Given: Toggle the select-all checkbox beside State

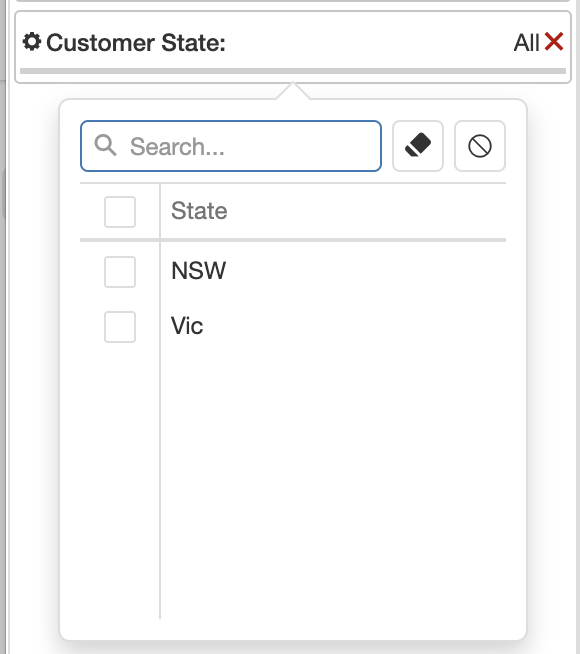Looking at the screenshot, I should (x=120, y=212).
